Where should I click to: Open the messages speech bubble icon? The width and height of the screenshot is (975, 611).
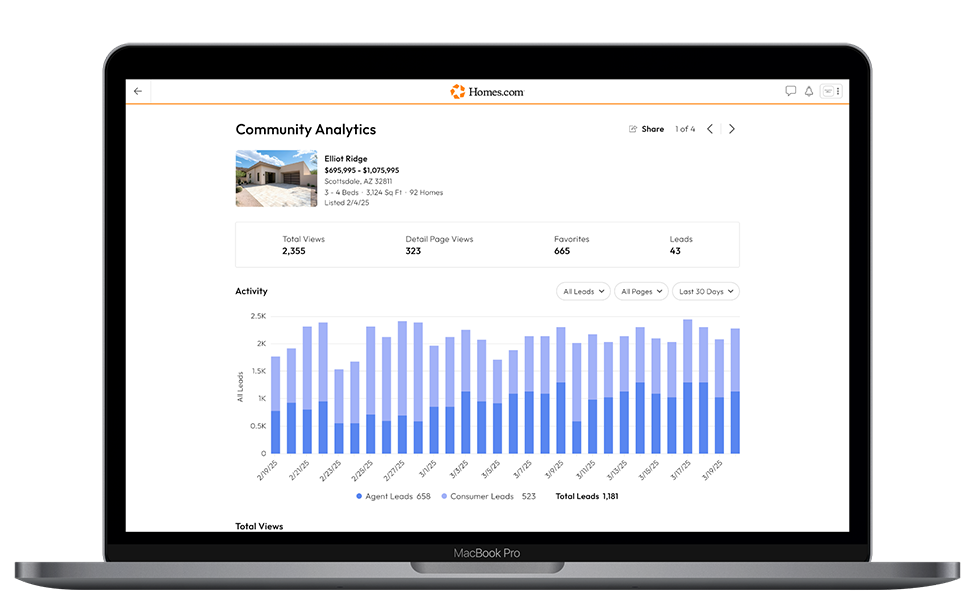coord(792,91)
